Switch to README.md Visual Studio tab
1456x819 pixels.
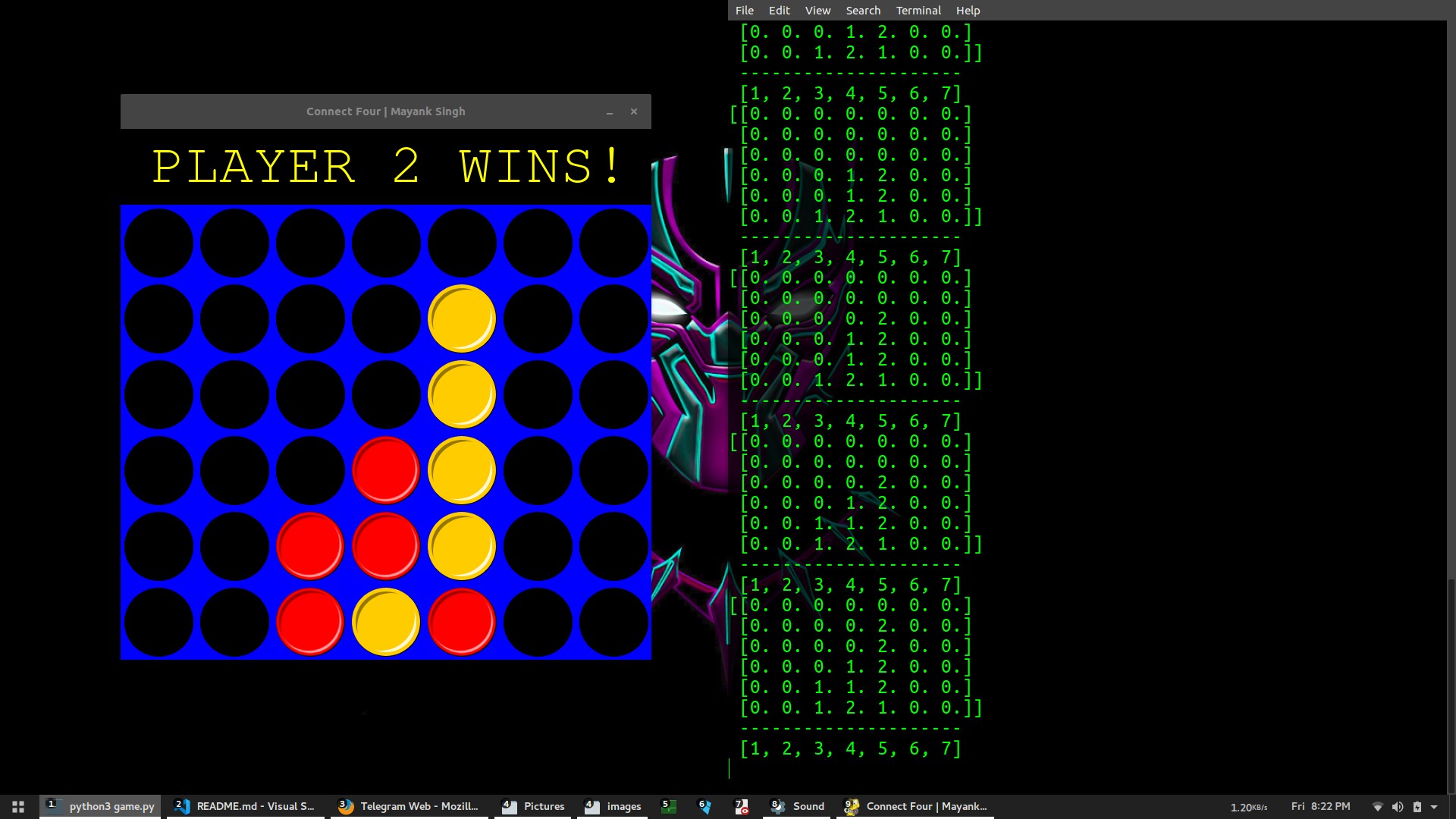tap(244, 806)
